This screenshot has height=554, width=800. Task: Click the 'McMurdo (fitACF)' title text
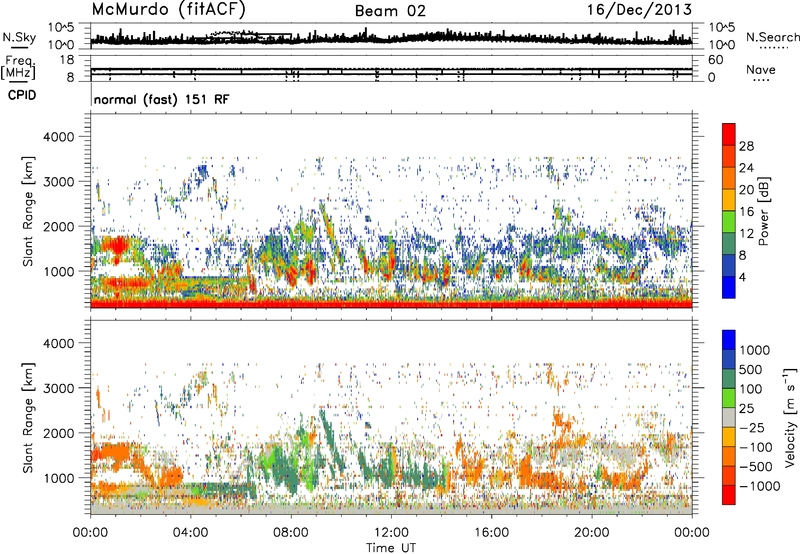[x=168, y=10]
